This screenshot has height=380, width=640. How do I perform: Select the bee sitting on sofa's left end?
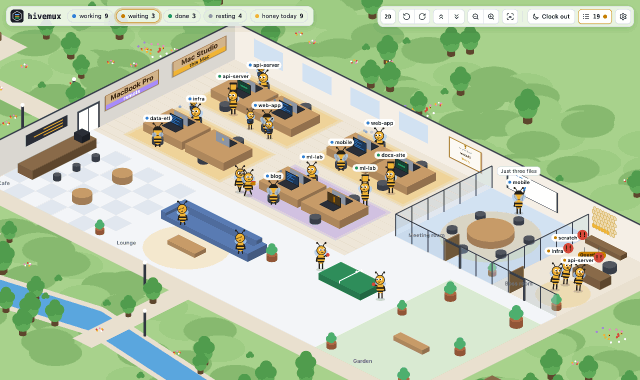click(182, 212)
